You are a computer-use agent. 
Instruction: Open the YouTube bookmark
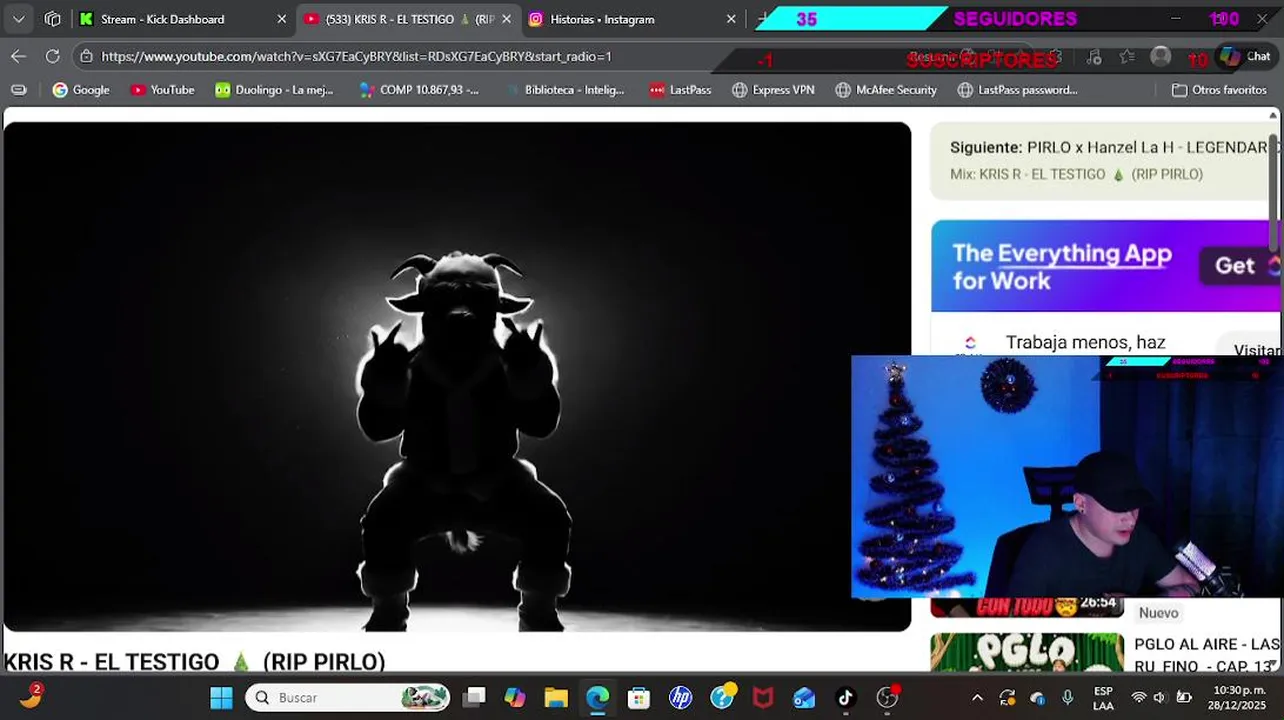[162, 90]
